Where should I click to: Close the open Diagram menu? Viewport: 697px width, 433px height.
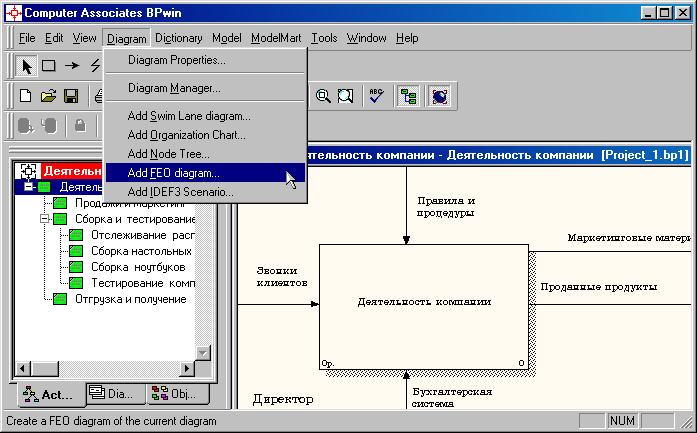pos(127,38)
